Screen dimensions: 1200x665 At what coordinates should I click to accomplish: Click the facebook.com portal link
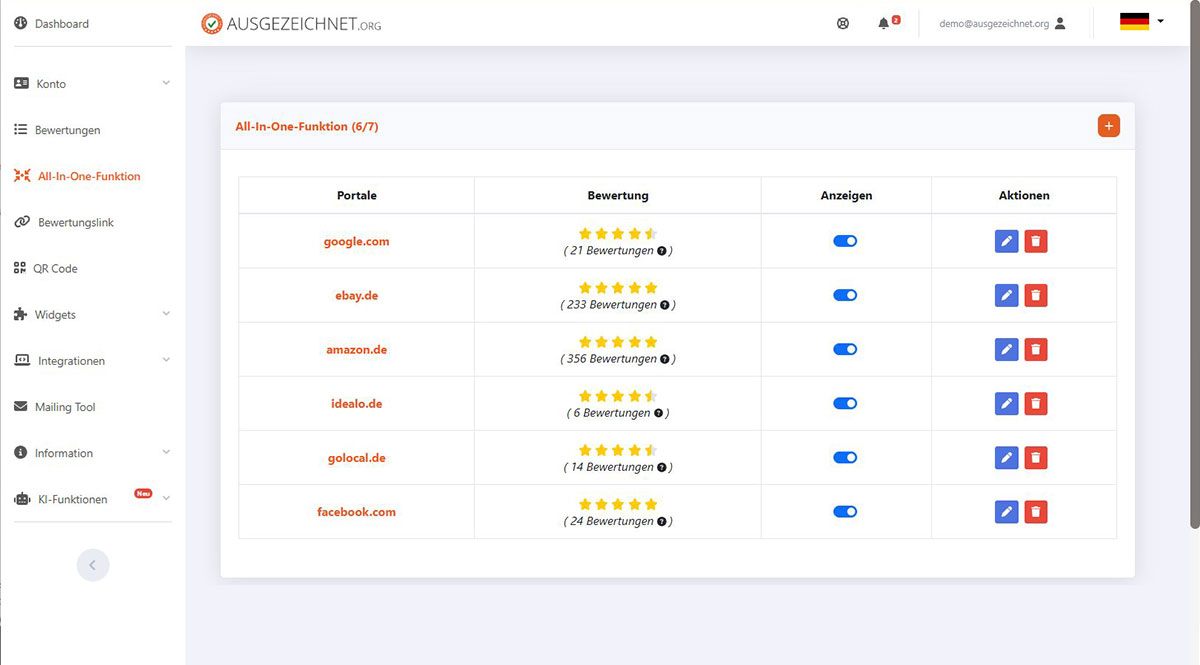pyautogui.click(x=356, y=512)
